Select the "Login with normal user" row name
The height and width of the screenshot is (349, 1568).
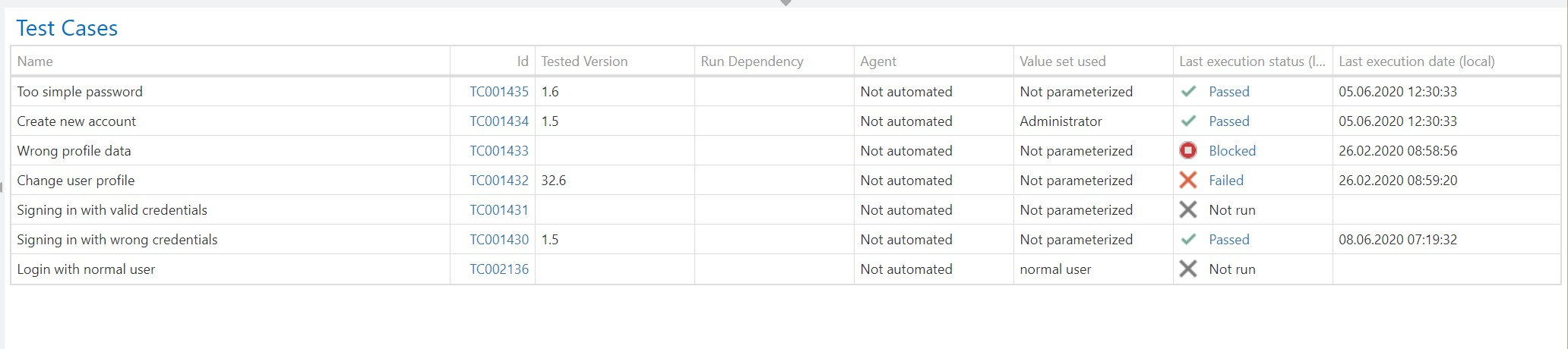[86, 269]
